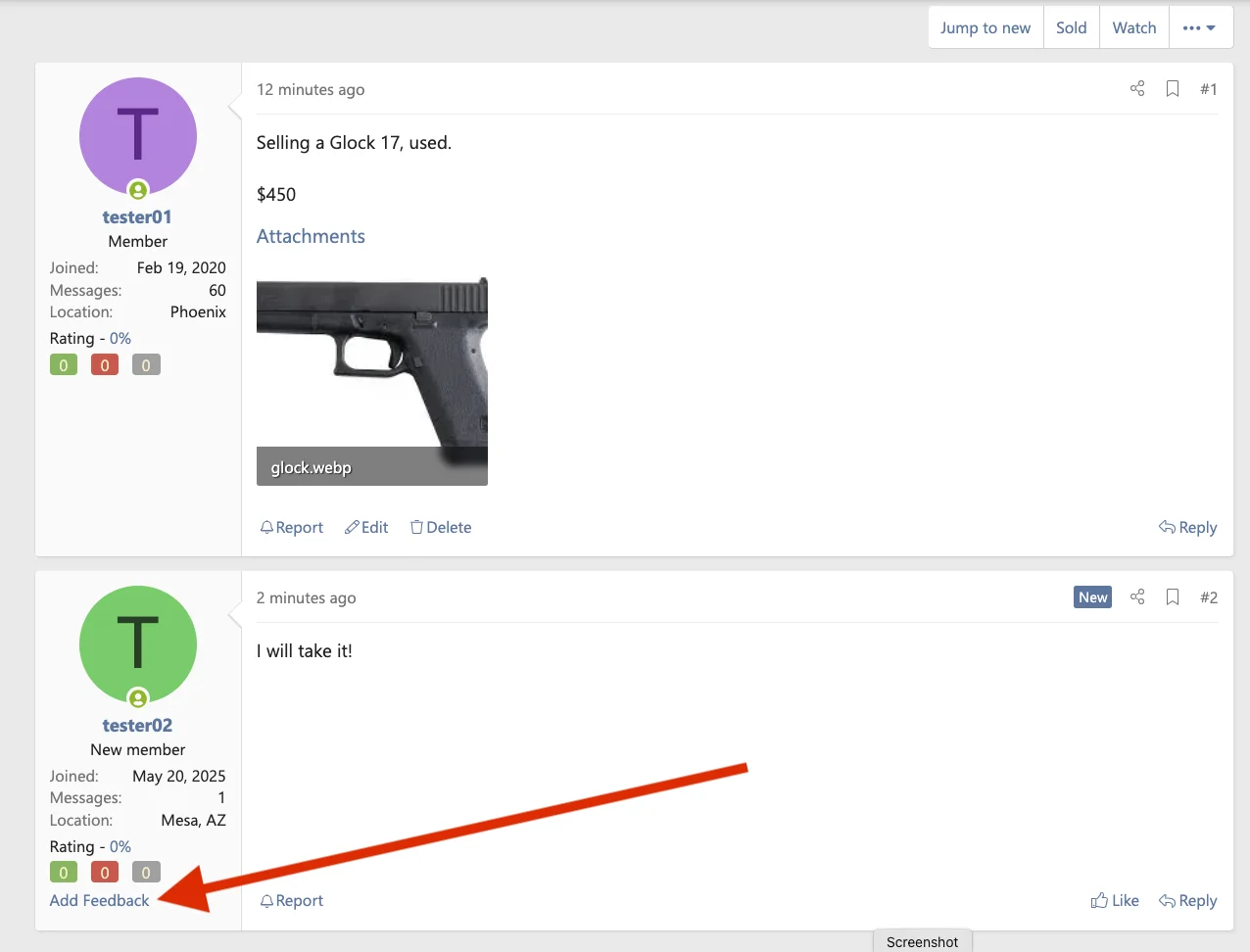The height and width of the screenshot is (952, 1250).
Task: Delete the Glock 17 post
Action: (441, 528)
